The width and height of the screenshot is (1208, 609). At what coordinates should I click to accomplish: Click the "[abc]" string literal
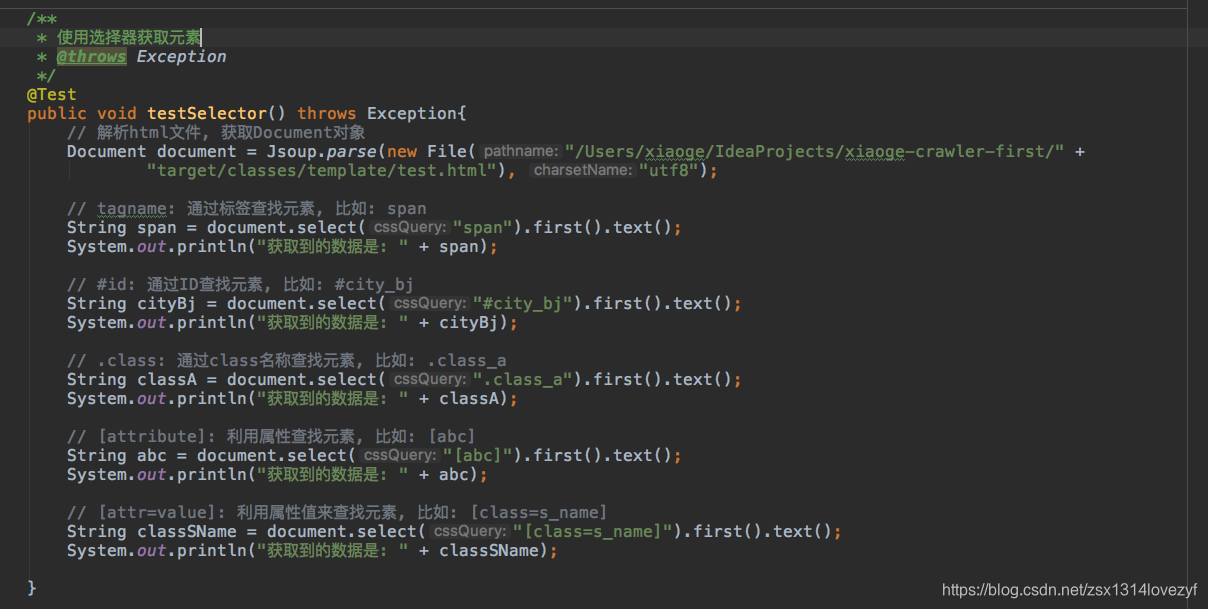477,455
